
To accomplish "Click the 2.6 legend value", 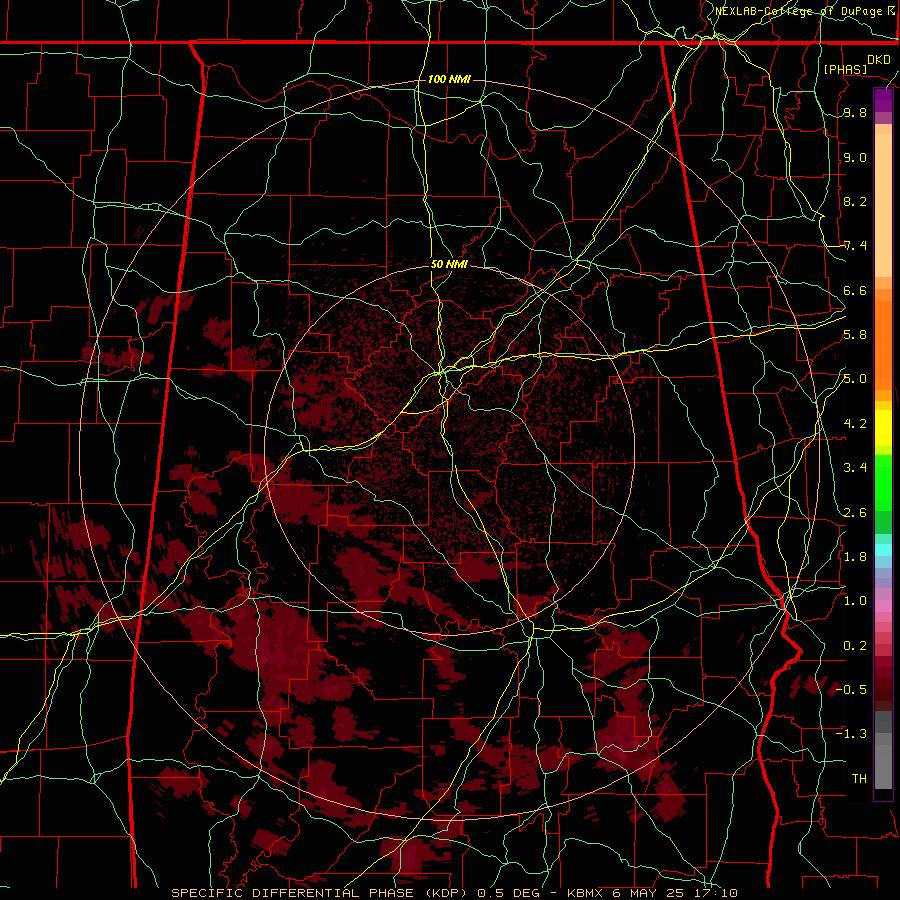I will [855, 513].
